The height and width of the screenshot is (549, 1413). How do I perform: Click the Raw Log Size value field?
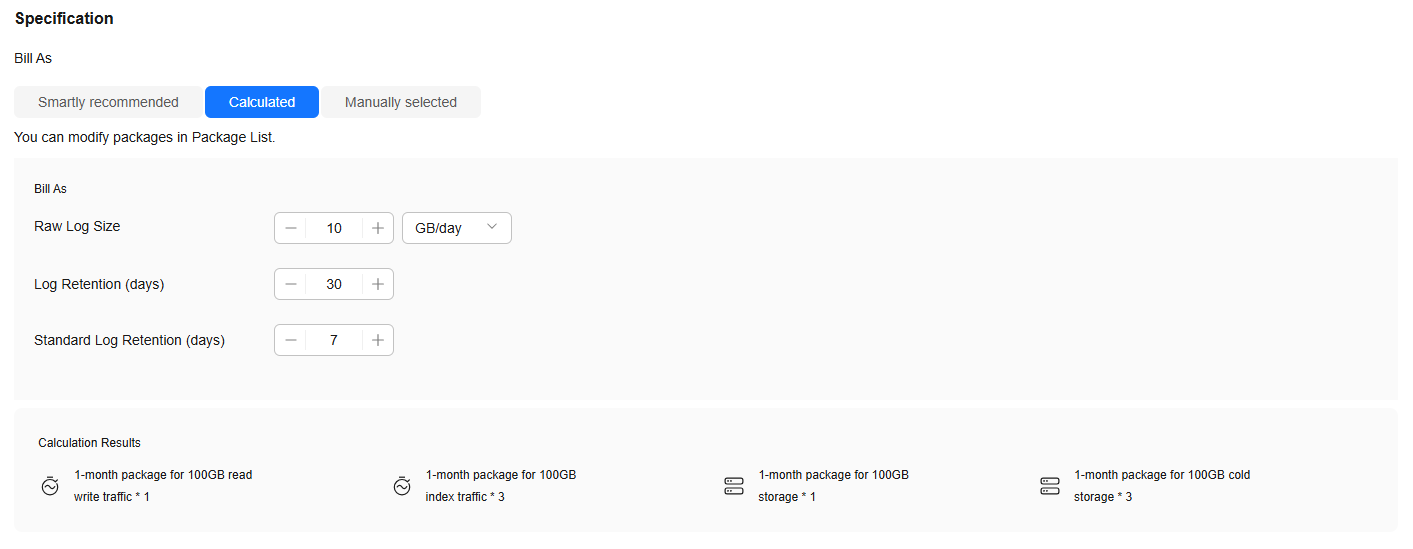click(334, 228)
